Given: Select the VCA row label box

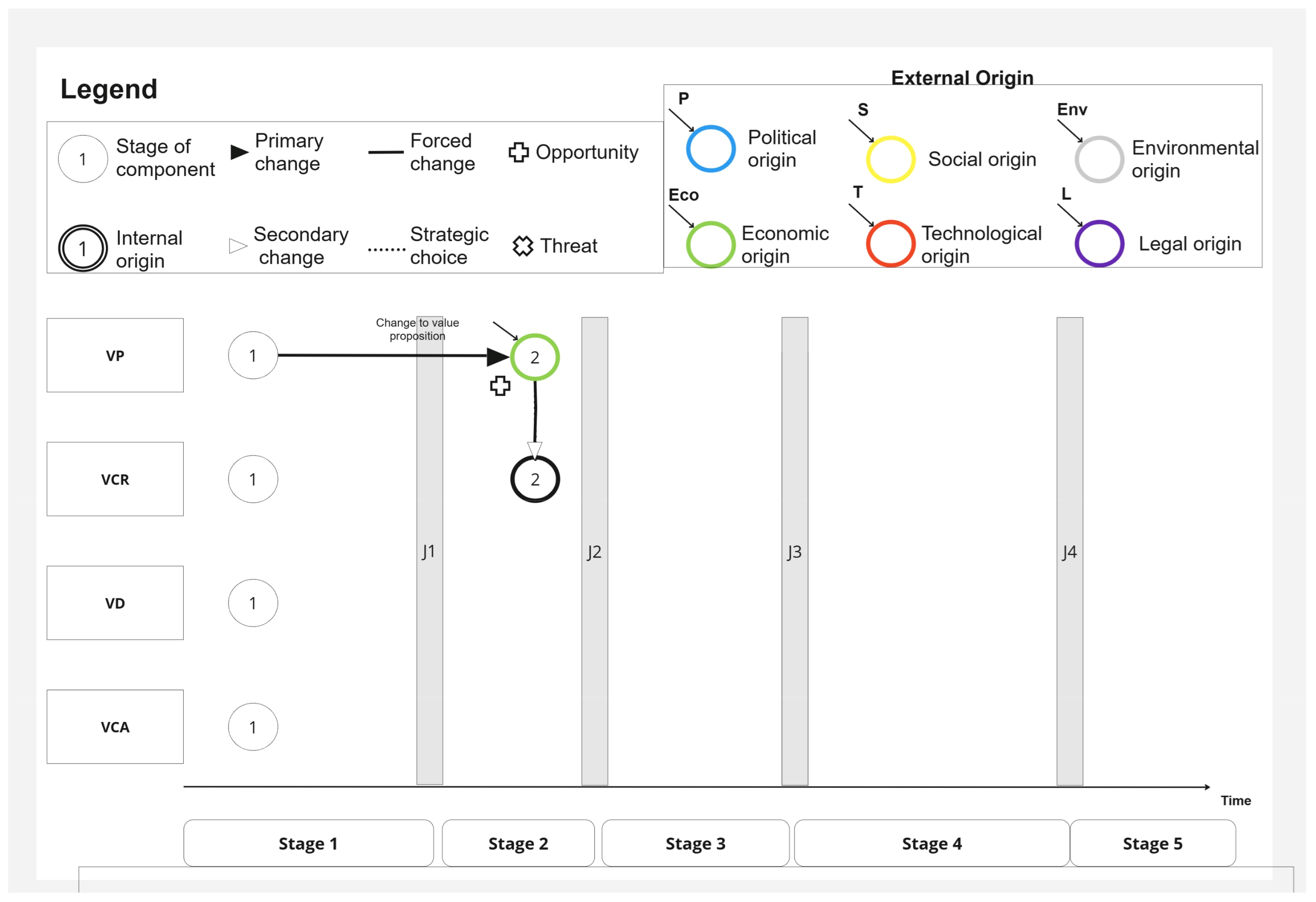Looking at the screenshot, I should click(x=115, y=727).
